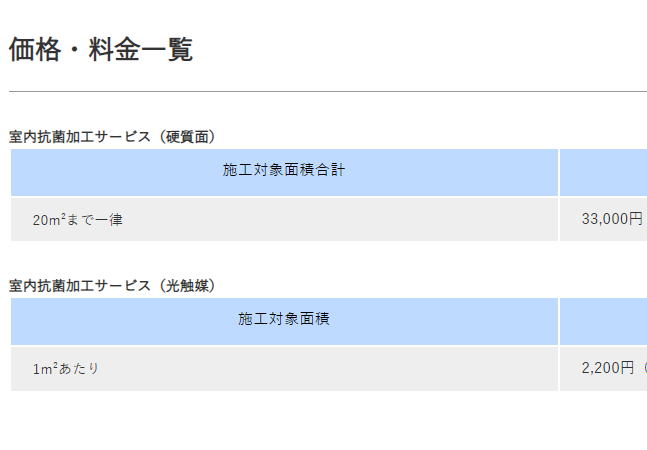Screen dimensions: 647x450
Task: Click the 価格・料金一覧 page heading
Action: coord(100,49)
